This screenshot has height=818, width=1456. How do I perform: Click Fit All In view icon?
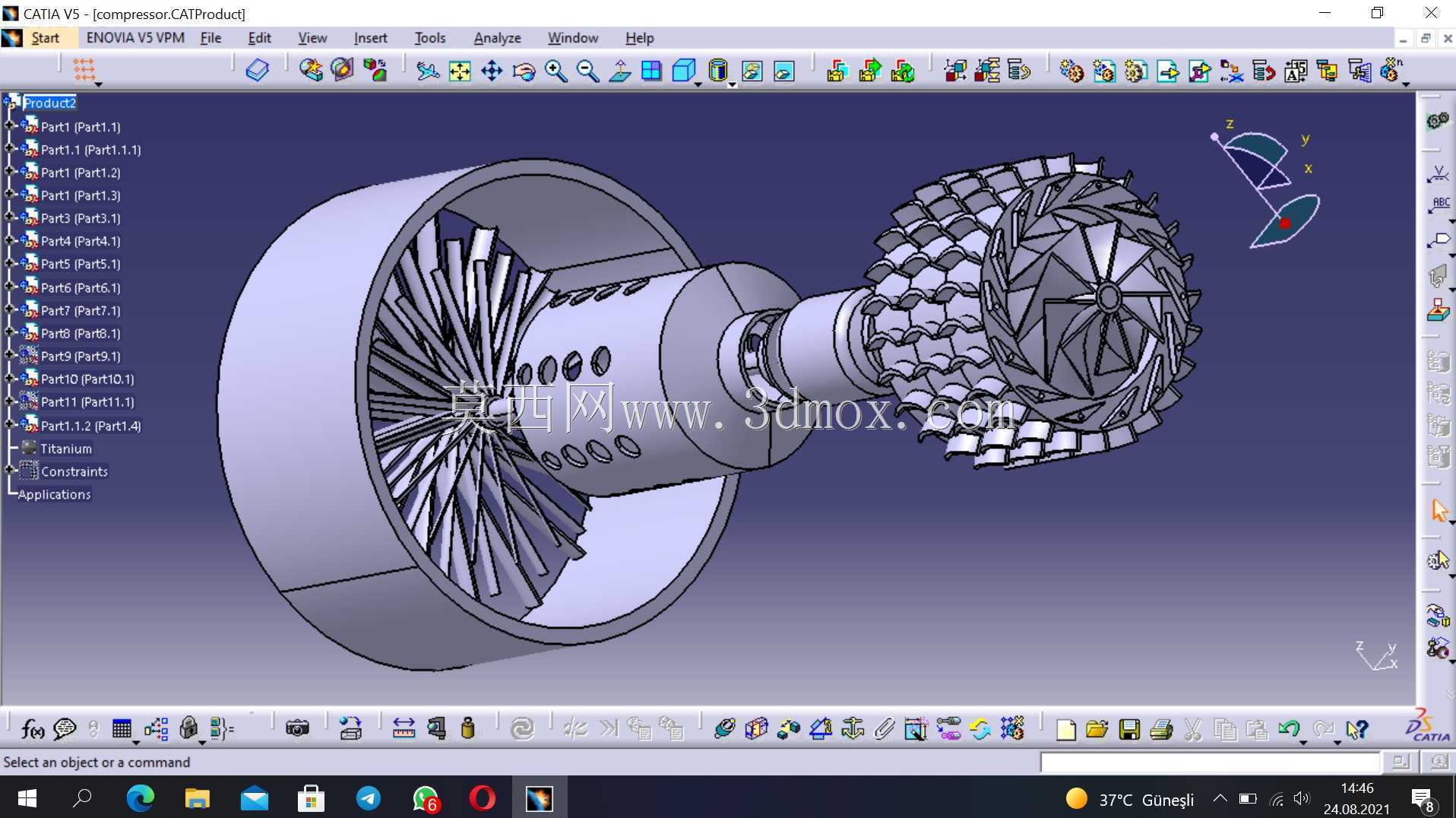tap(460, 71)
